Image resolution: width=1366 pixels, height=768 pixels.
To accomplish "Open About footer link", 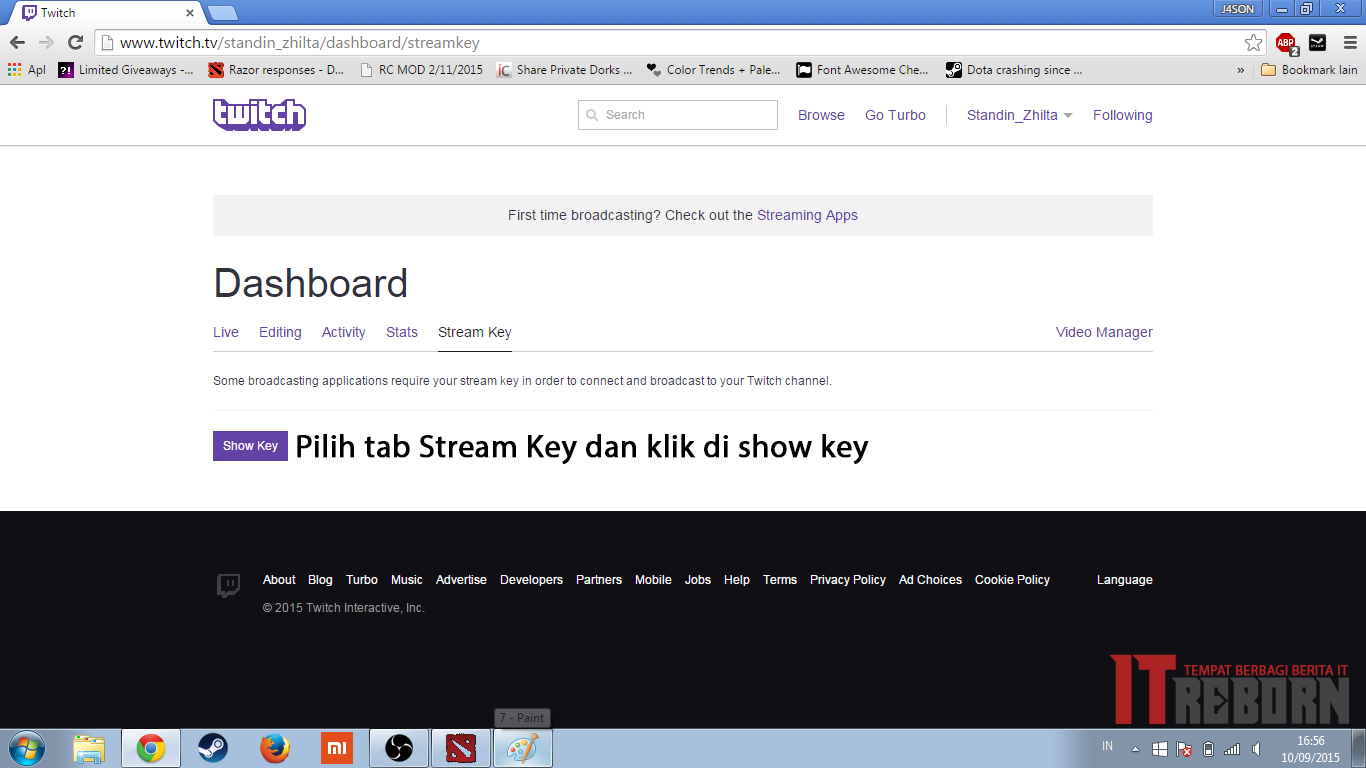I will (279, 580).
